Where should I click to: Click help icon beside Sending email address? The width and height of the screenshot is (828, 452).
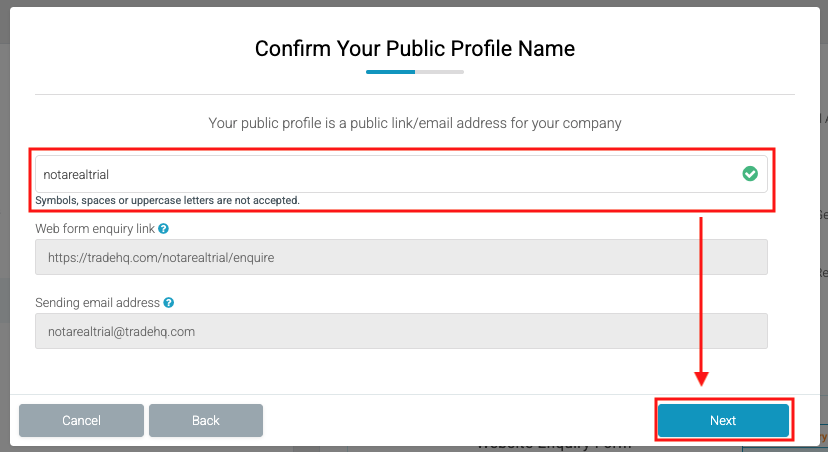click(x=169, y=302)
